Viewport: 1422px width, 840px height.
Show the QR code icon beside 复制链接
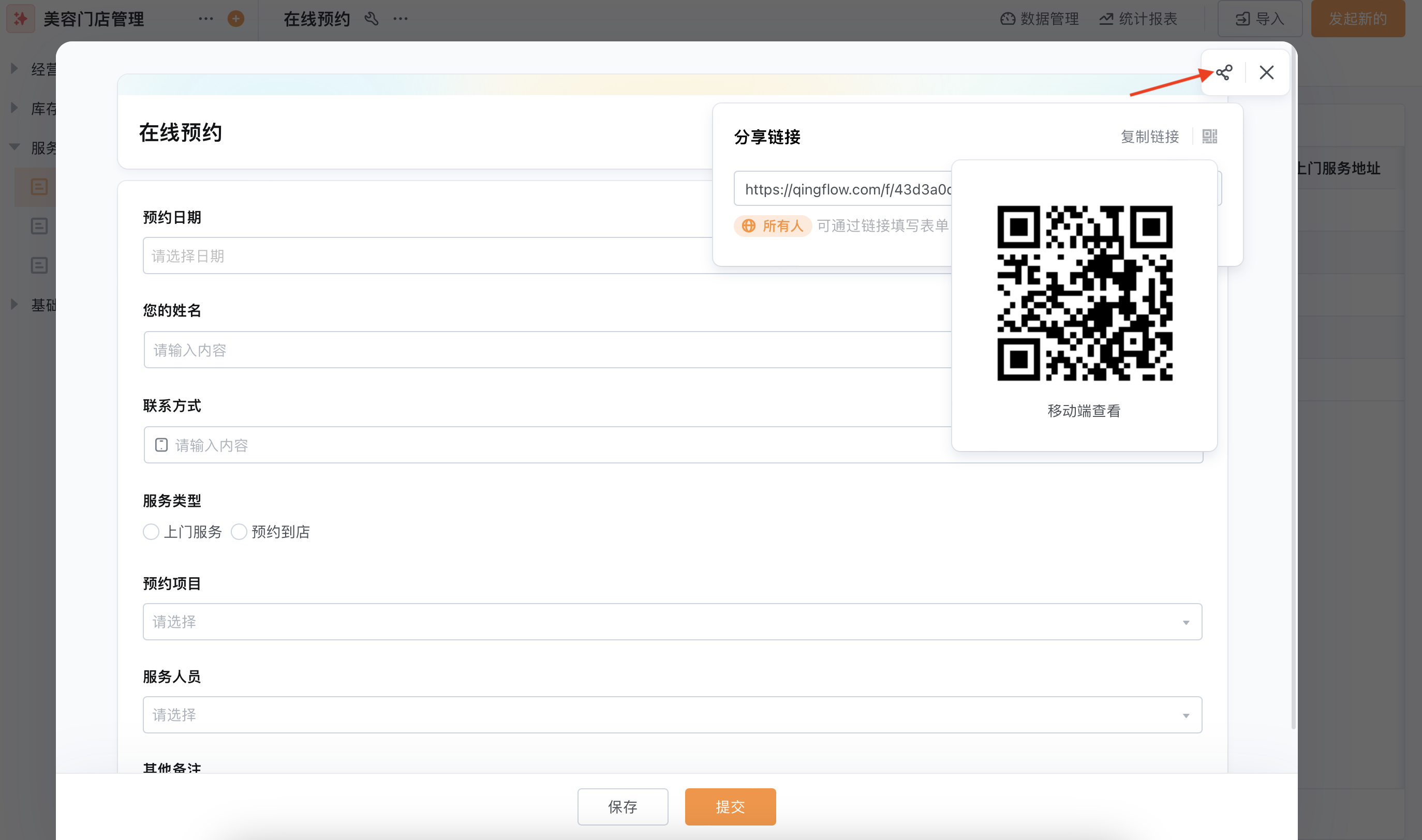coord(1209,137)
